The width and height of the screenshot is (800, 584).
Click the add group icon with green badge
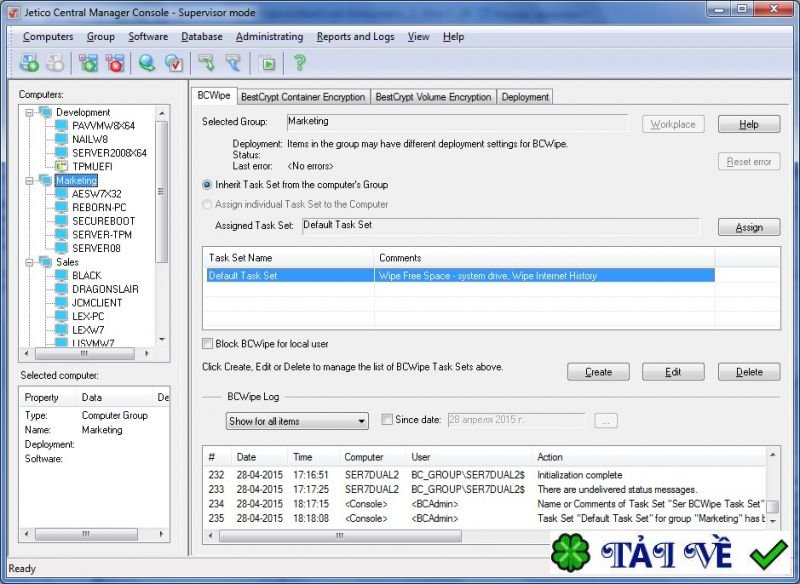coord(89,63)
